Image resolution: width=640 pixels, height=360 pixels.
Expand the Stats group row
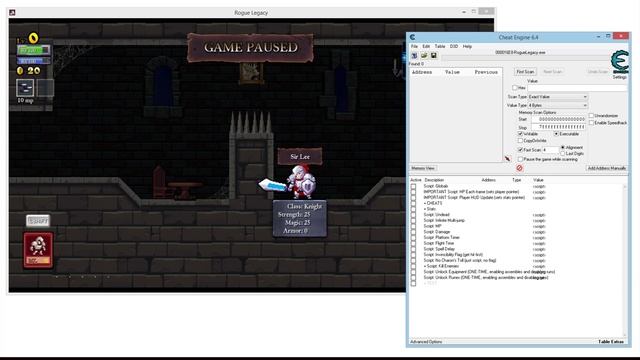click(429, 209)
